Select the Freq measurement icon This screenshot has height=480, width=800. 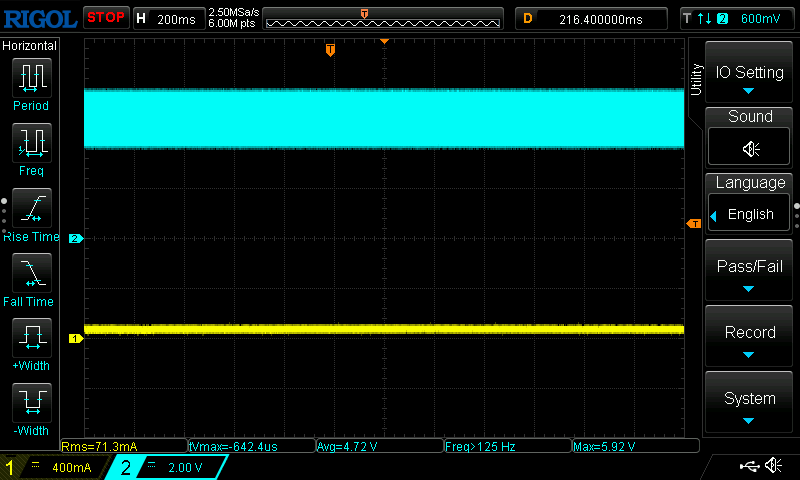coord(30,143)
